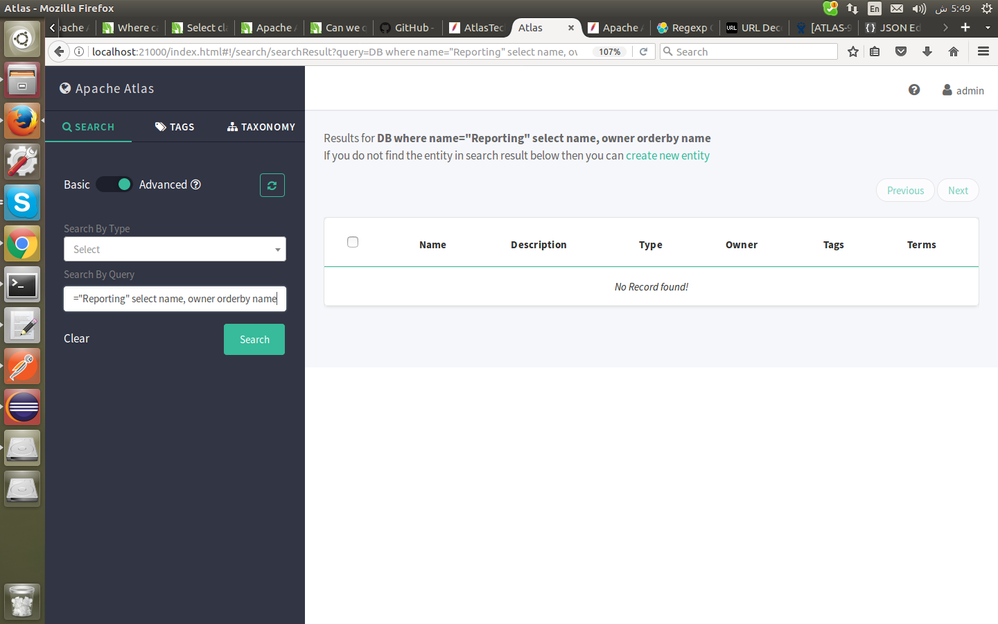Go to Previous results page
The width and height of the screenshot is (998, 624).
905,190
